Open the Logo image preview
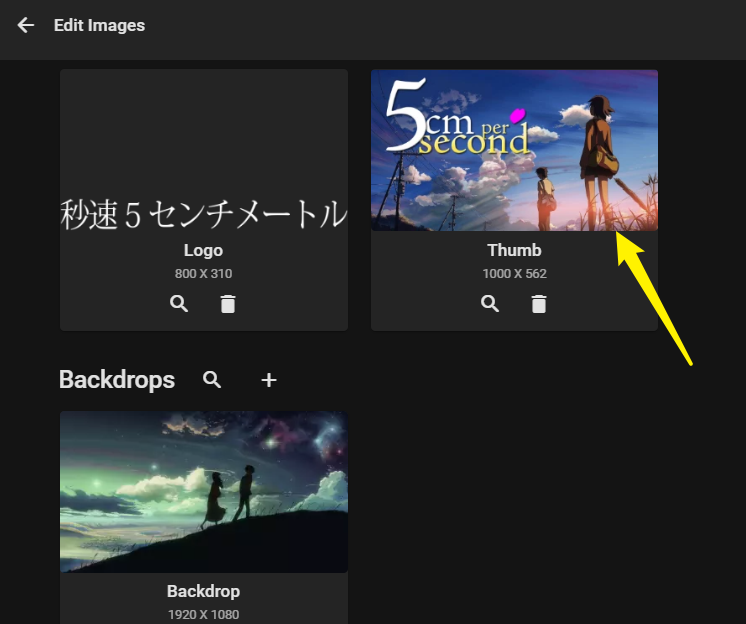 pos(204,150)
